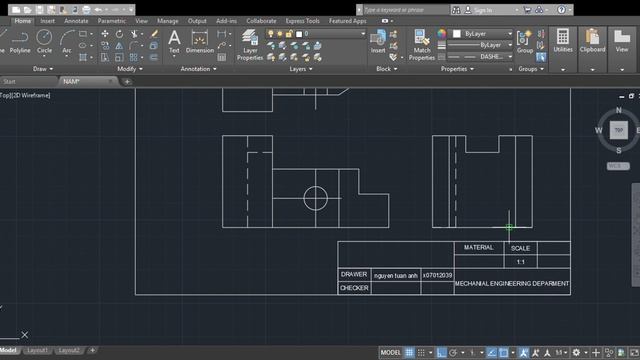
Task: Click the white layer color swatch
Action: (x=299, y=34)
